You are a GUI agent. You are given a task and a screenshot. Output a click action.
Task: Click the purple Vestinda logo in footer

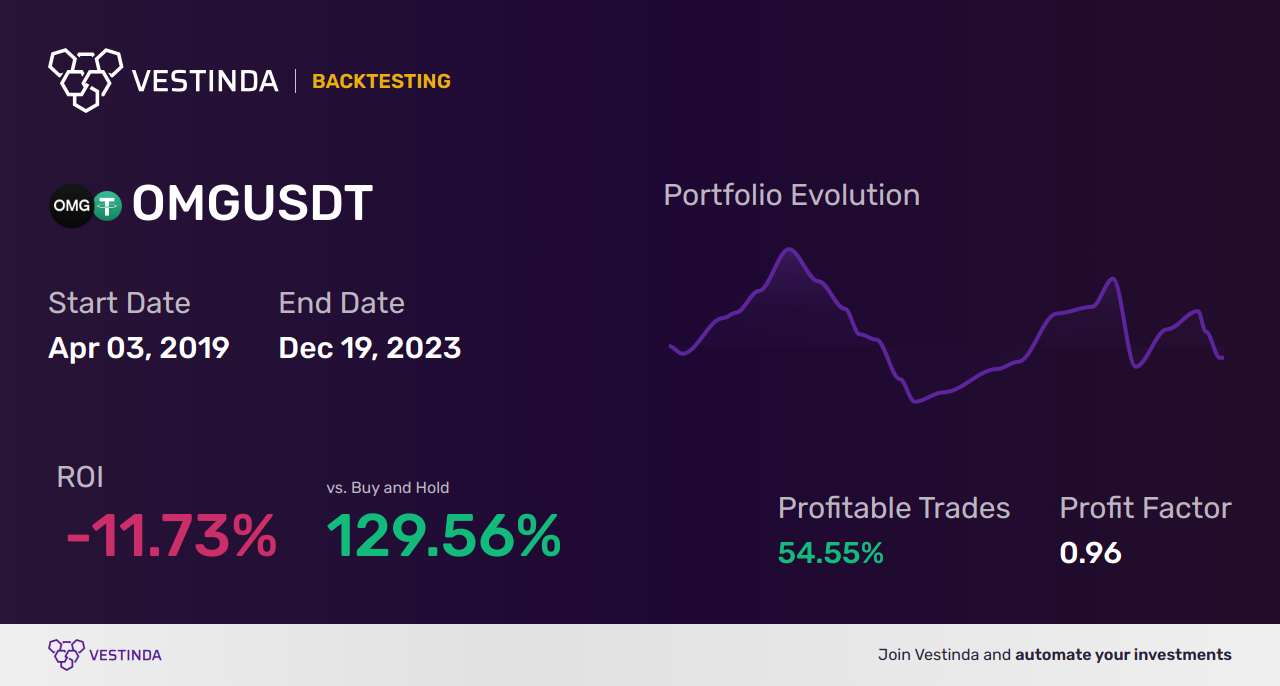click(66, 655)
